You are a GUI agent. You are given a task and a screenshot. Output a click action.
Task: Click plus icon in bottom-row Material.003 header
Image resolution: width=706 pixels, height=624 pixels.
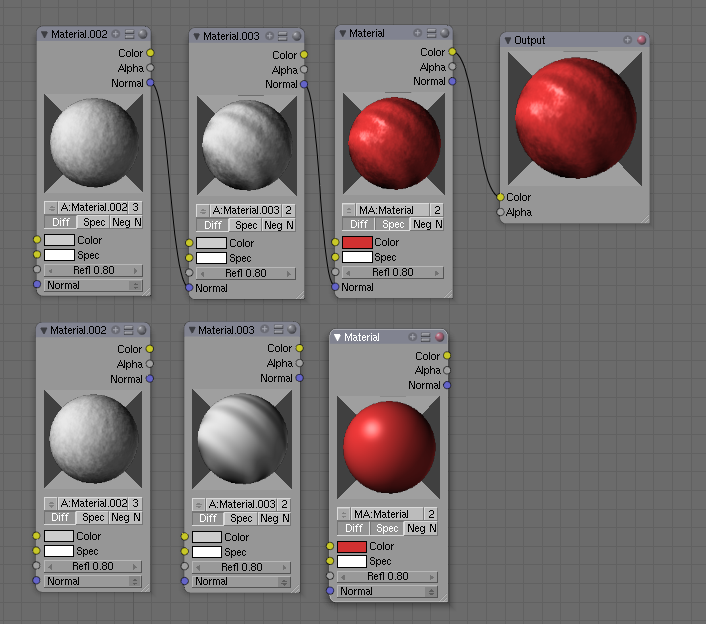[x=265, y=329]
